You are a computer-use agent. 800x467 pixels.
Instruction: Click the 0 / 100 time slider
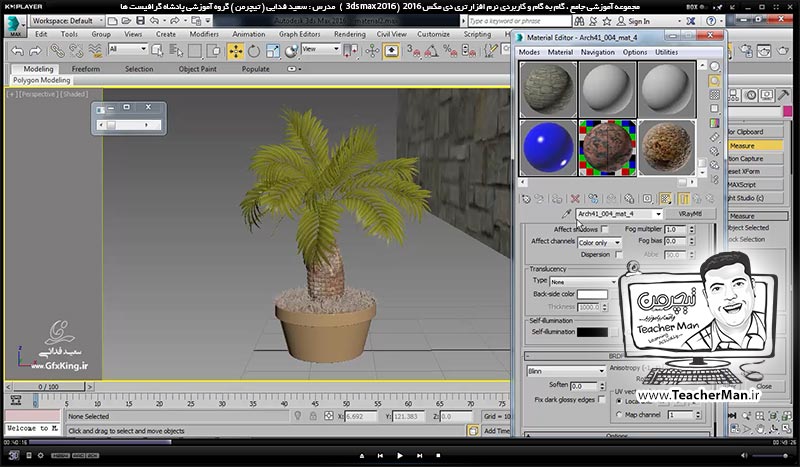[x=48, y=387]
